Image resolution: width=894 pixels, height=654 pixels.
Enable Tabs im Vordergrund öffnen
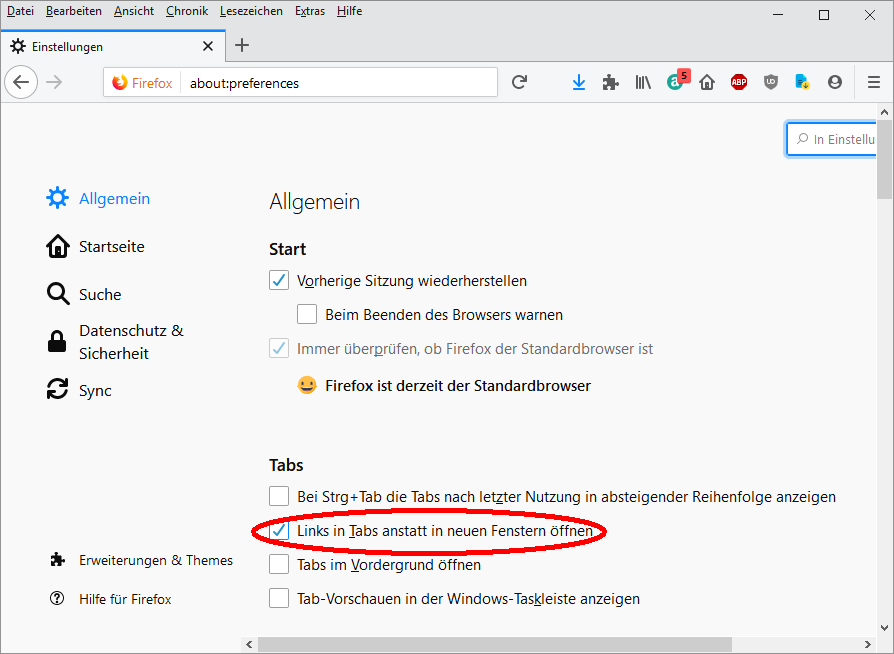279,564
